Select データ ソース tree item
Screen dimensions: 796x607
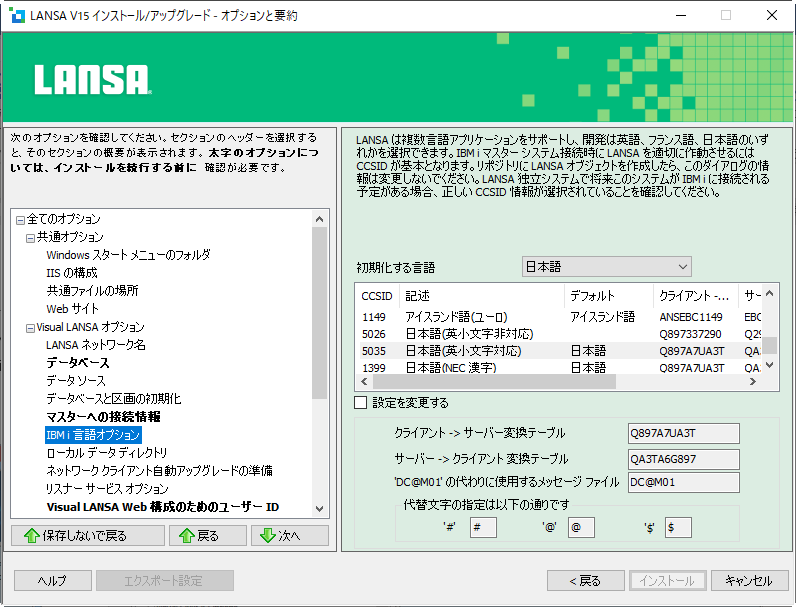pyautogui.click(x=76, y=381)
